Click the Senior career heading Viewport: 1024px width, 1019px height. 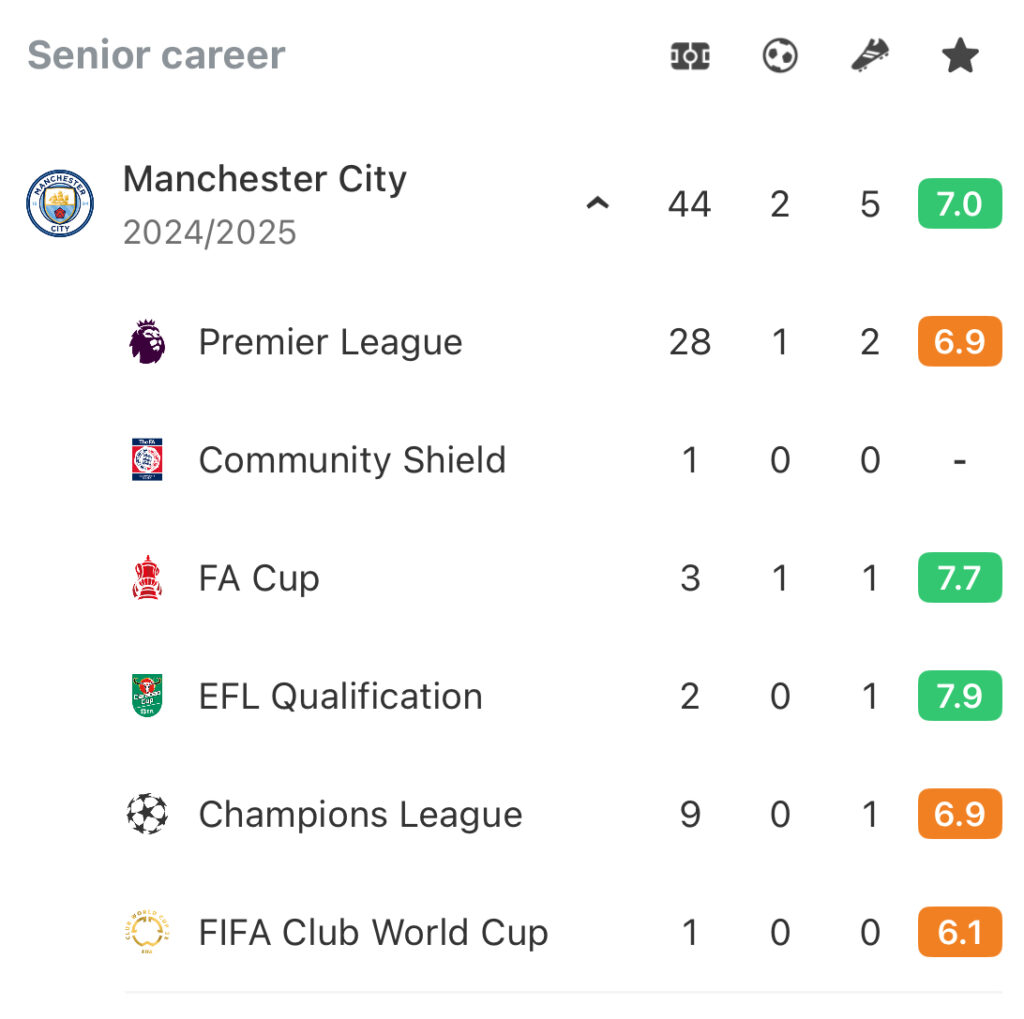[x=156, y=55]
